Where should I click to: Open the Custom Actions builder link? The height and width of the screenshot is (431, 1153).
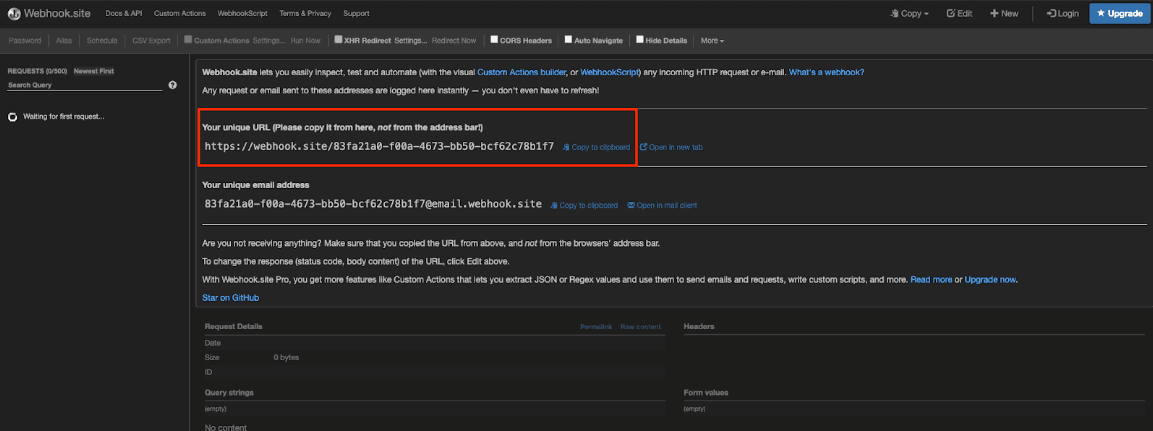[521, 72]
